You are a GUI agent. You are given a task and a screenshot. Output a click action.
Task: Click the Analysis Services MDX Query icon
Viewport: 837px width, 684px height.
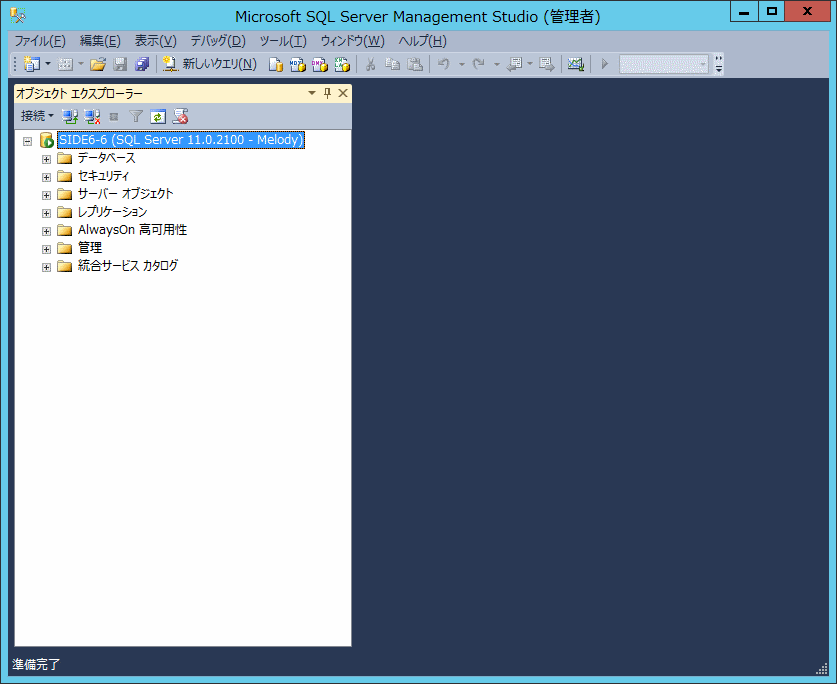tap(297, 64)
